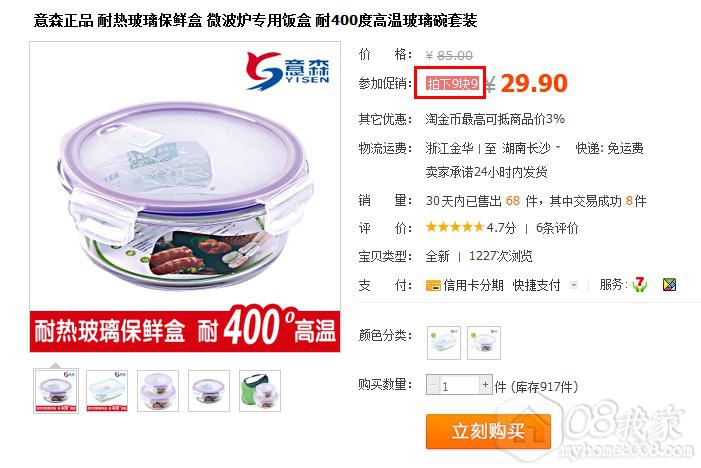Screen dimensions: 701x468
Task: Select the rectangular container thumbnail
Action: pos(107,391)
